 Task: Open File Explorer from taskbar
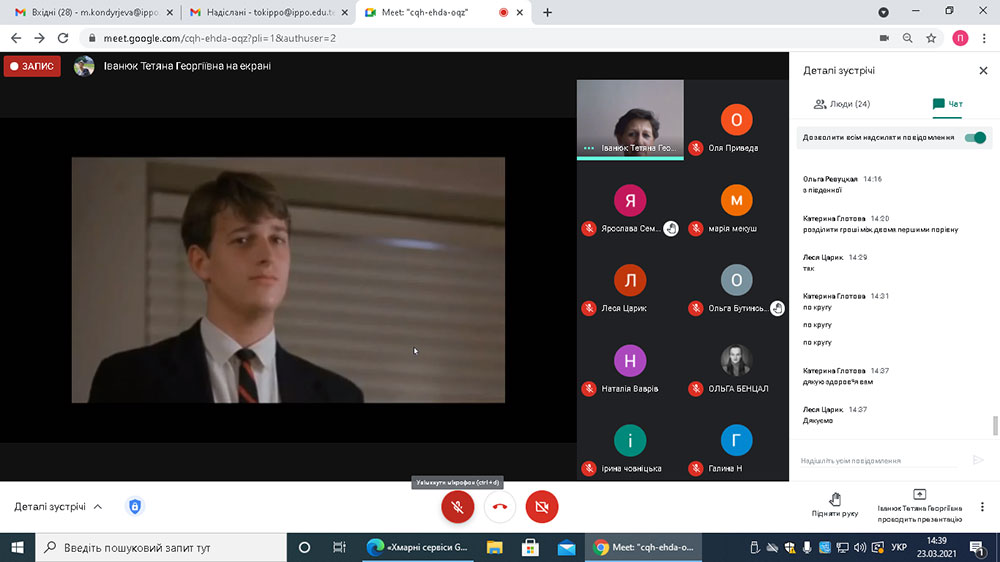pos(494,547)
